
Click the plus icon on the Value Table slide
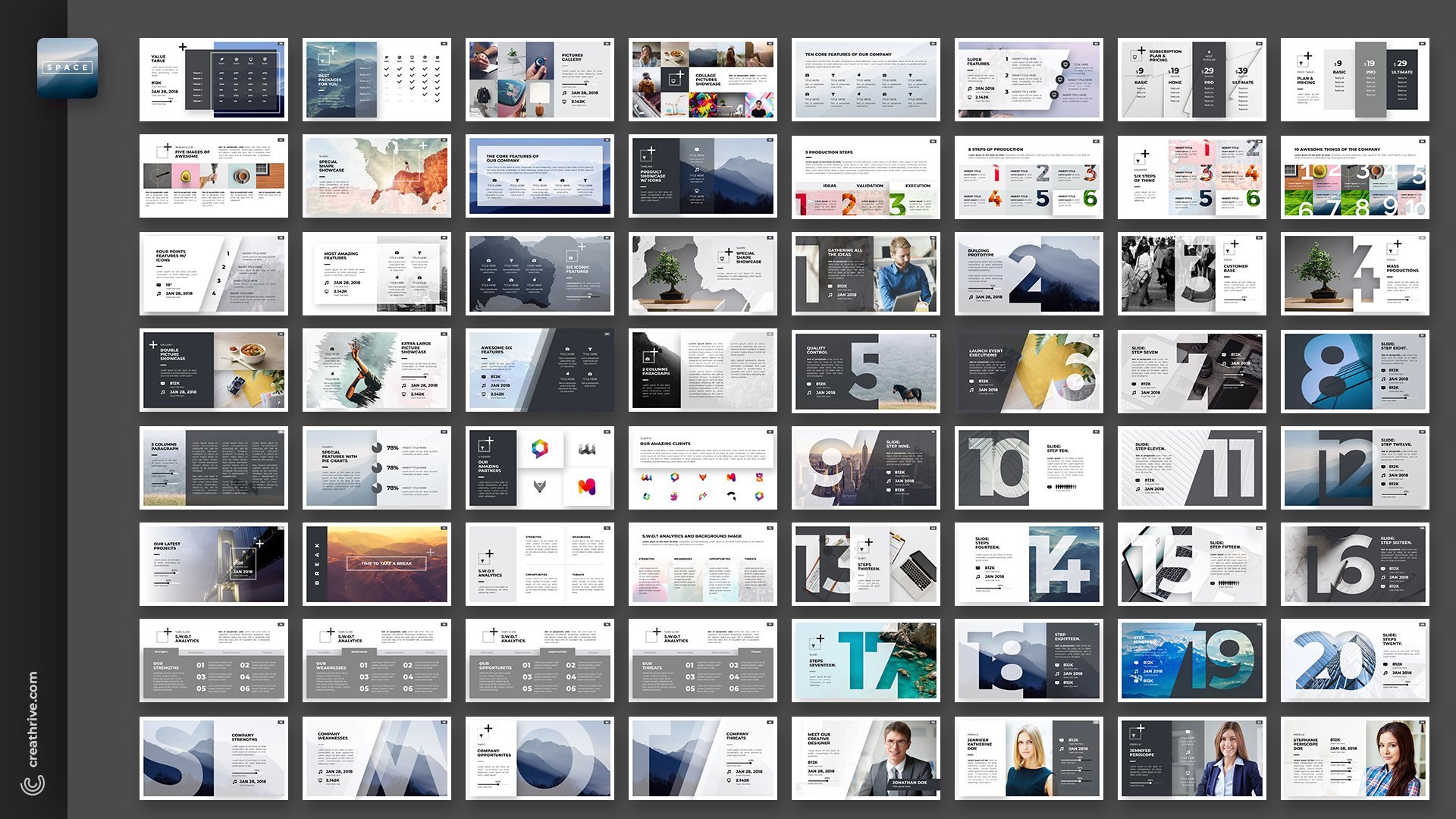pos(183,47)
